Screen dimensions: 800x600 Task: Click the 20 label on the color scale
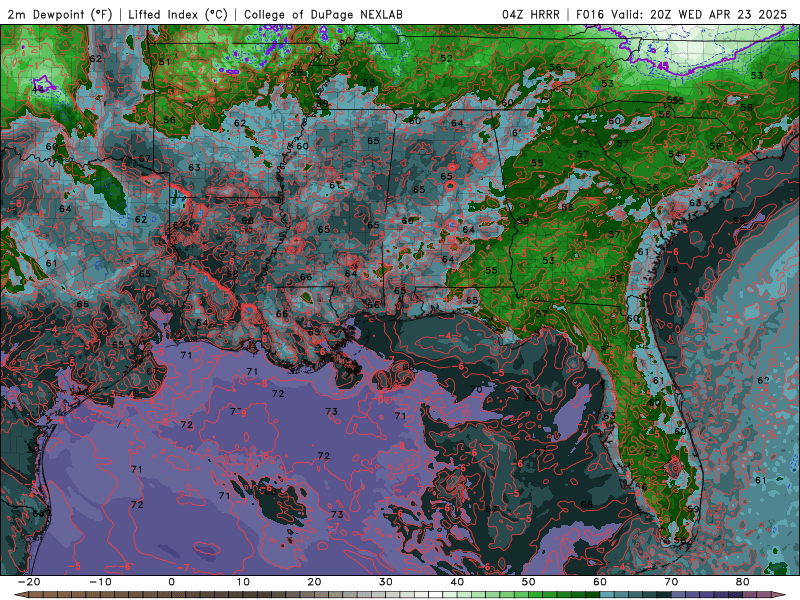(x=314, y=582)
